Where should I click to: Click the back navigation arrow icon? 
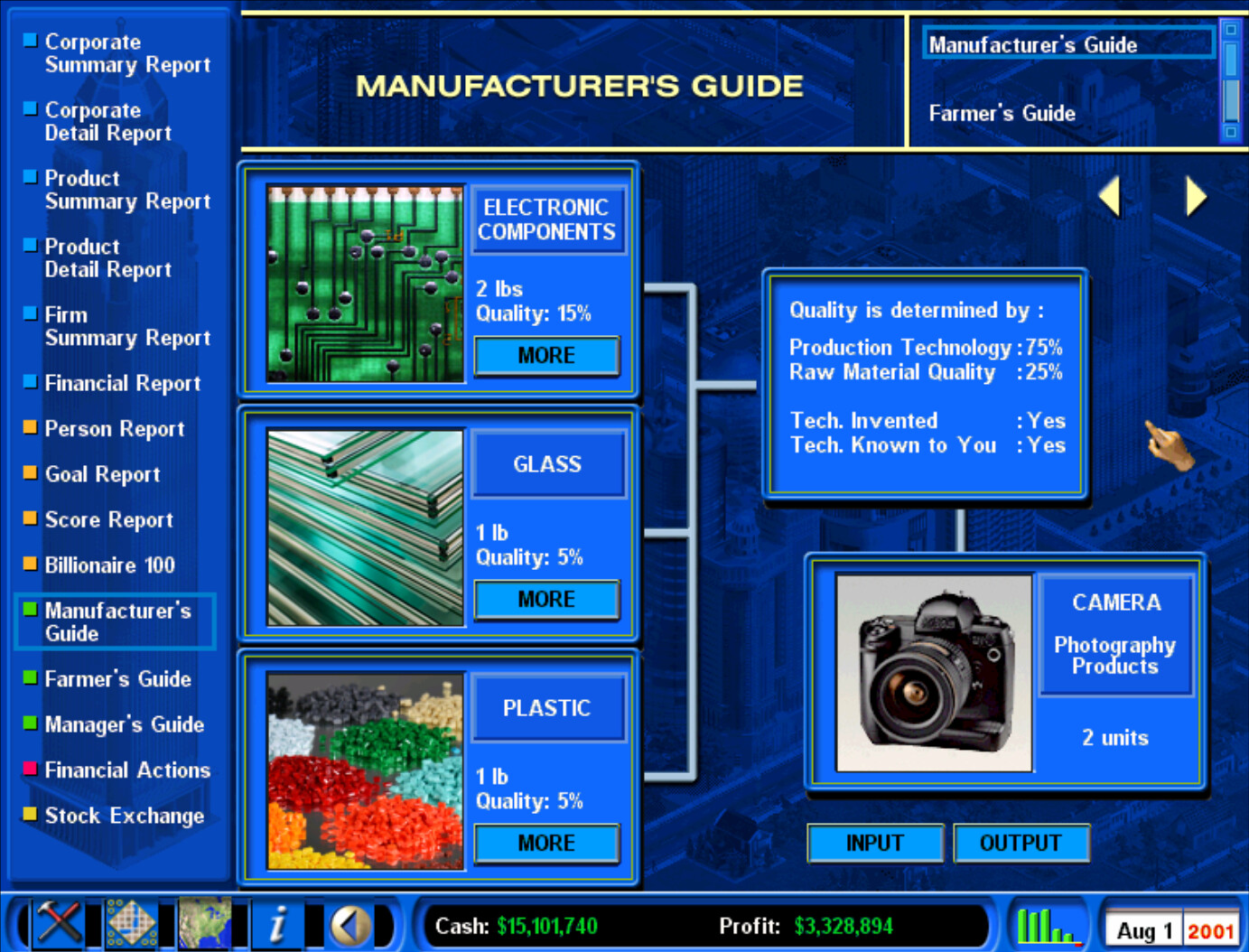[350, 923]
